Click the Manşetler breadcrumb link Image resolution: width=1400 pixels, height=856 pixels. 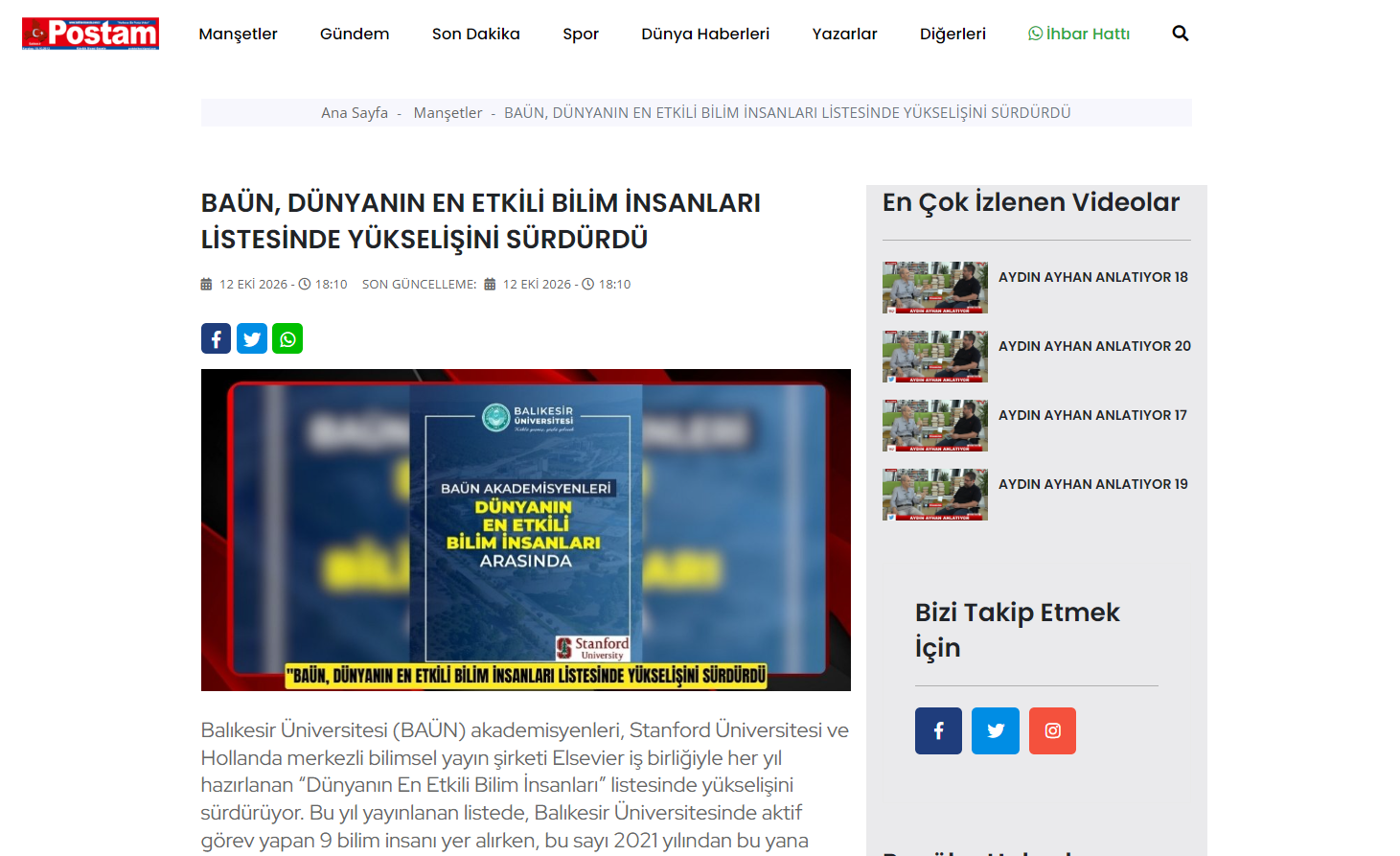tap(448, 112)
